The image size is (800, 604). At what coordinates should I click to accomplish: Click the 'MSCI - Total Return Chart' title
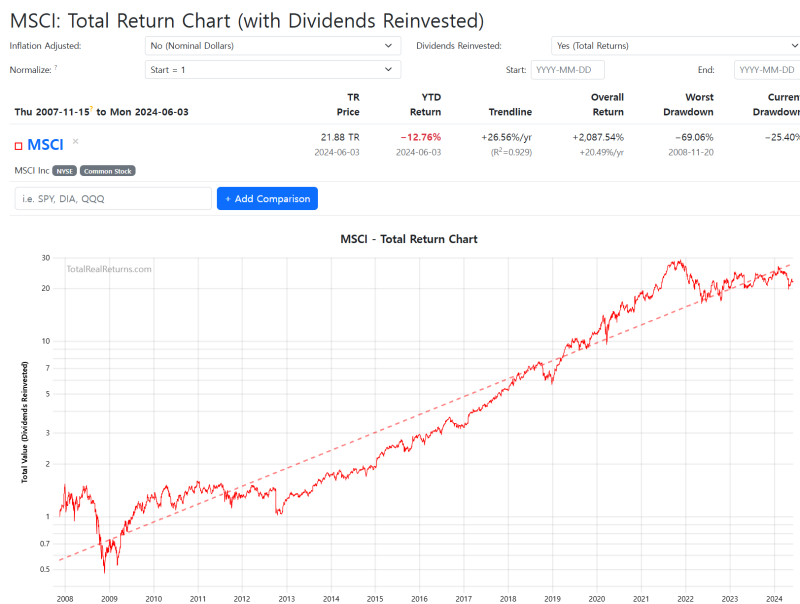point(409,239)
